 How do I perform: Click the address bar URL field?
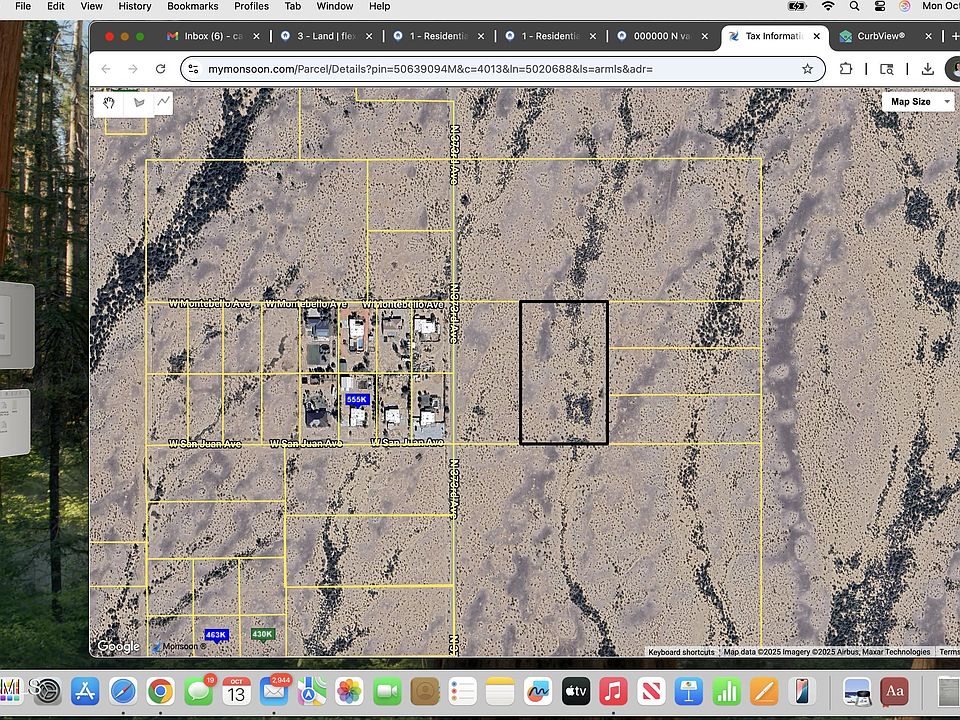pos(500,69)
